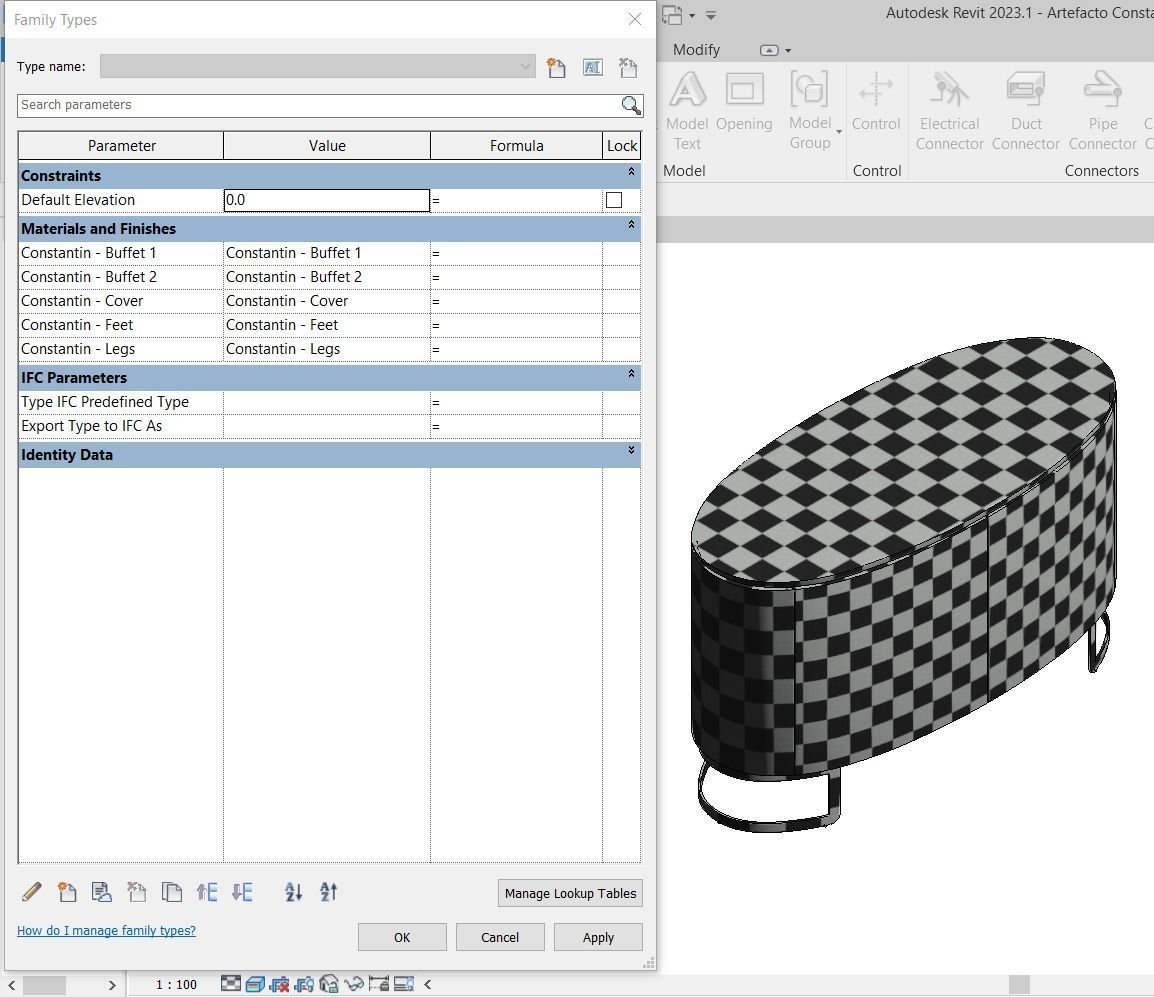Click the Type IFC Predefined Type parameter
Image resolution: width=1154 pixels, height=997 pixels.
(121, 402)
